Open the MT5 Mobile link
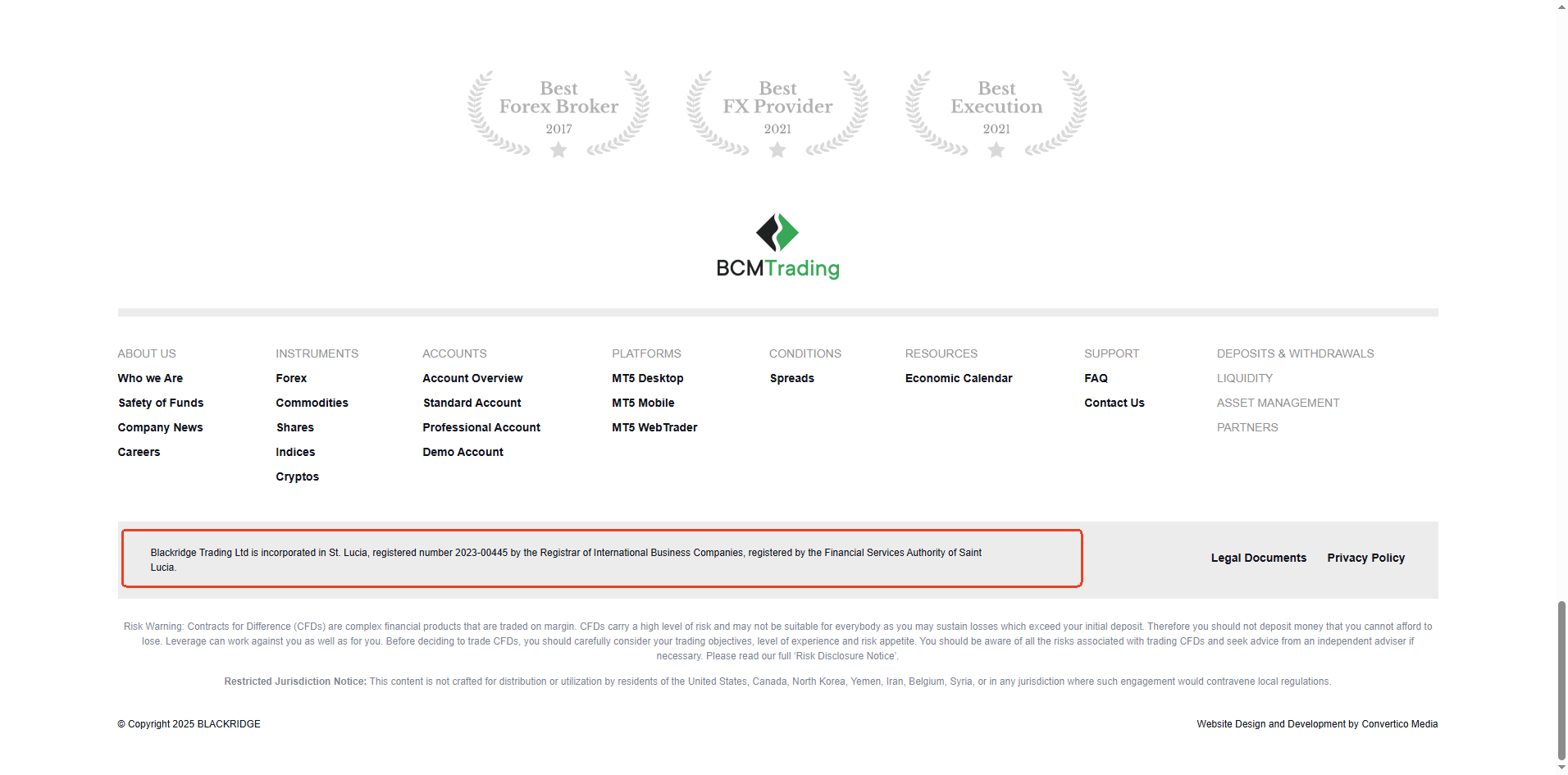 643,403
